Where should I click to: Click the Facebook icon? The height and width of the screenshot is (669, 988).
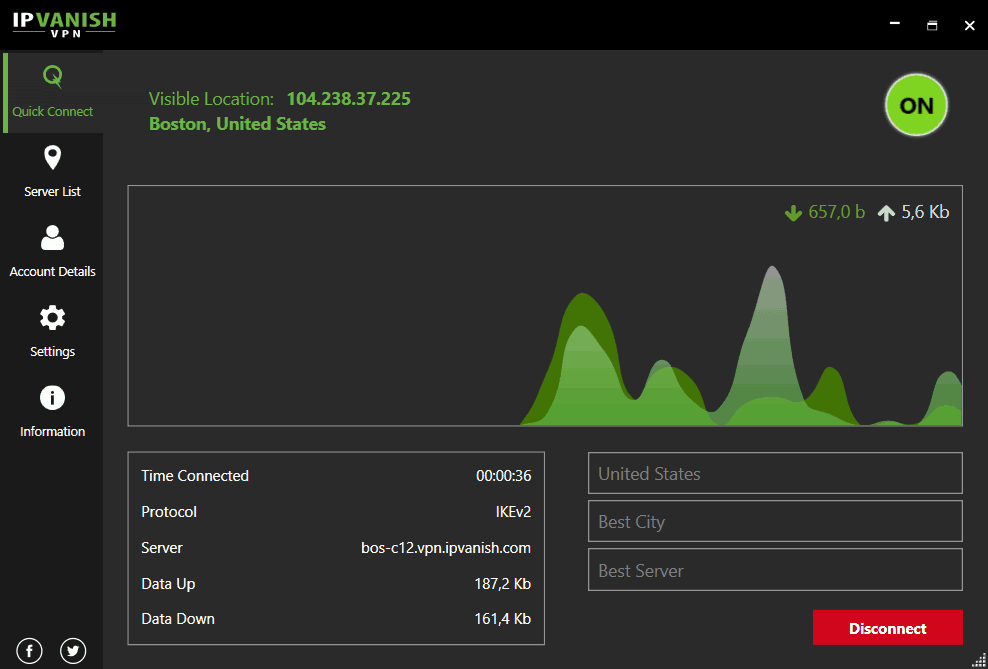[30, 651]
